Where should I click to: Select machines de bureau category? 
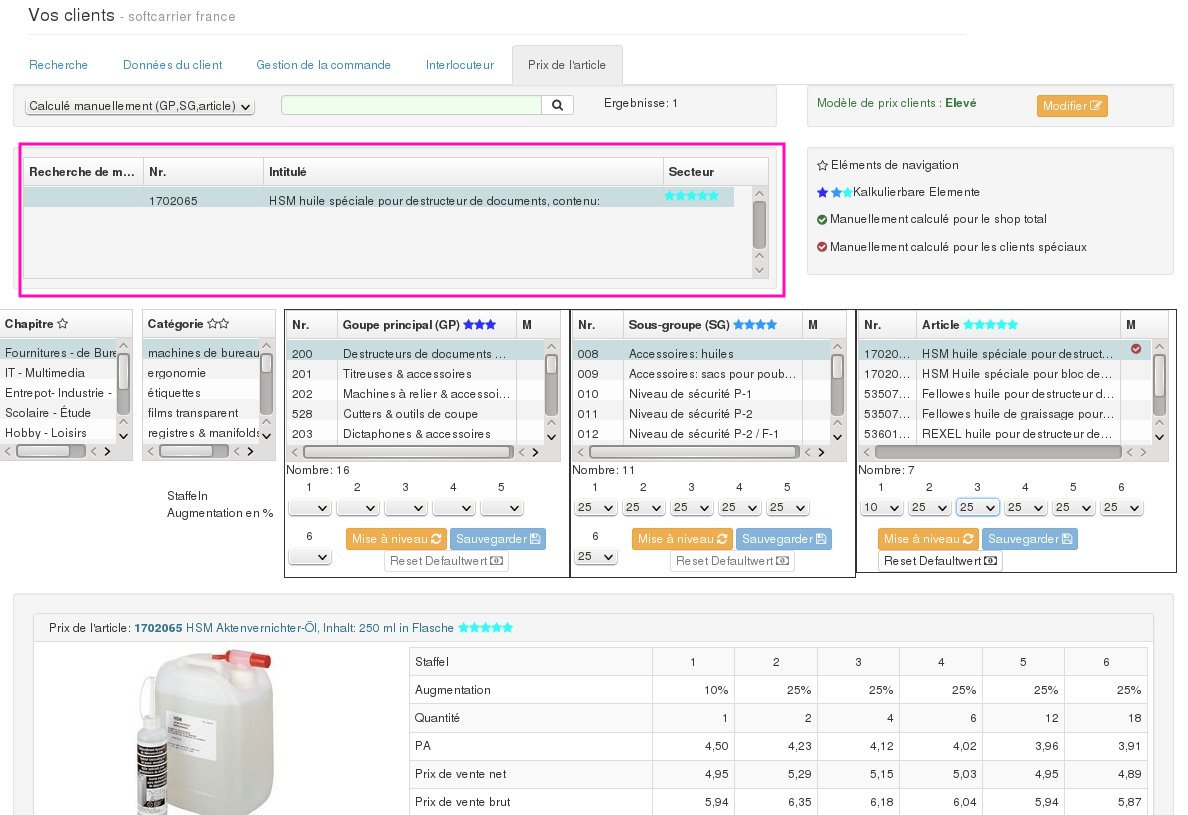pyautogui.click(x=203, y=352)
